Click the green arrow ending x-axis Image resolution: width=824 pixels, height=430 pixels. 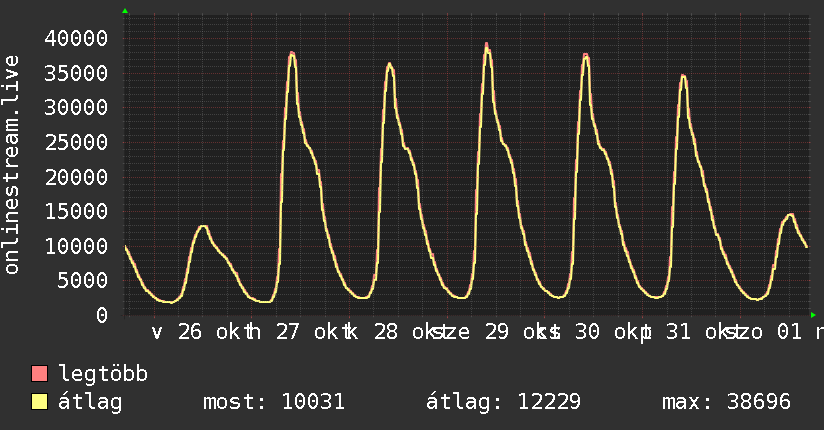click(813, 315)
